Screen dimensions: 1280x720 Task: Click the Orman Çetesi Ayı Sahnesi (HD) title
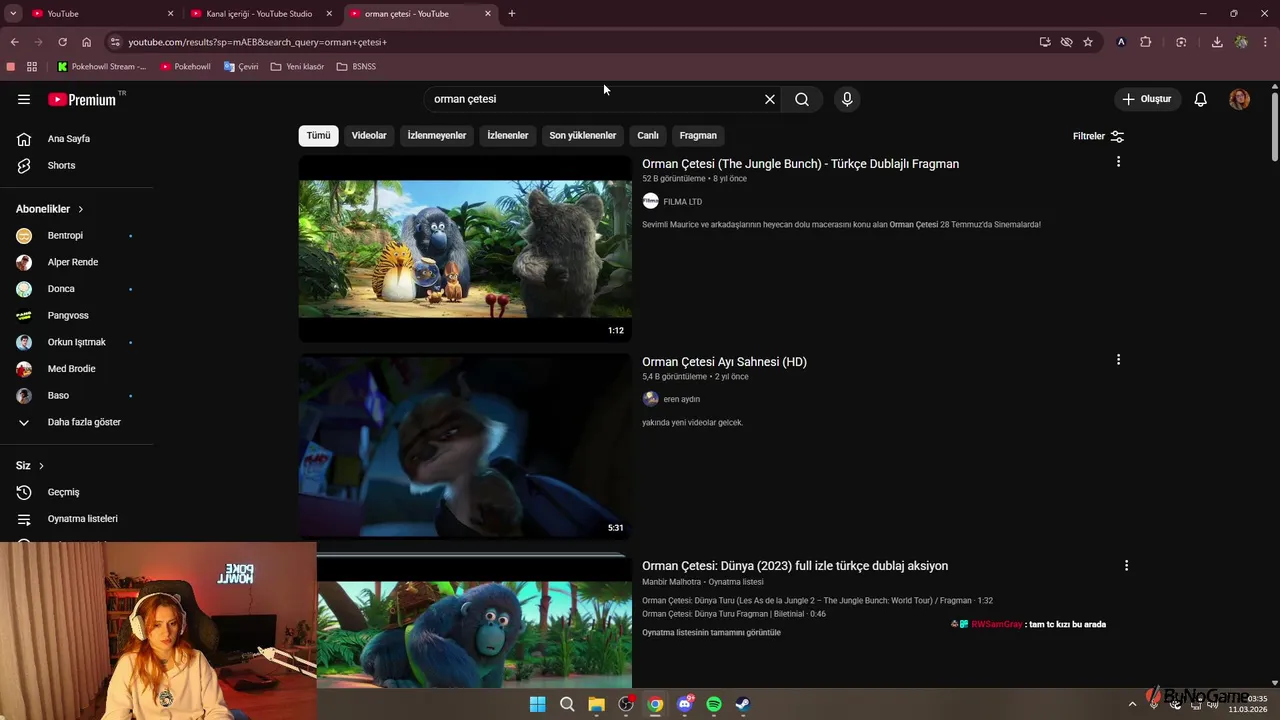click(724, 362)
